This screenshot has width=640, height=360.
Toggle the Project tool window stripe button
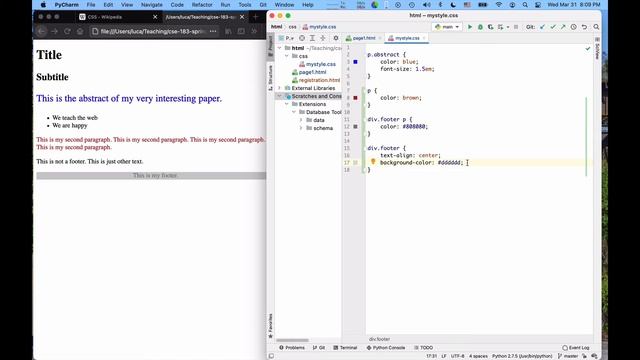[x=270, y=46]
